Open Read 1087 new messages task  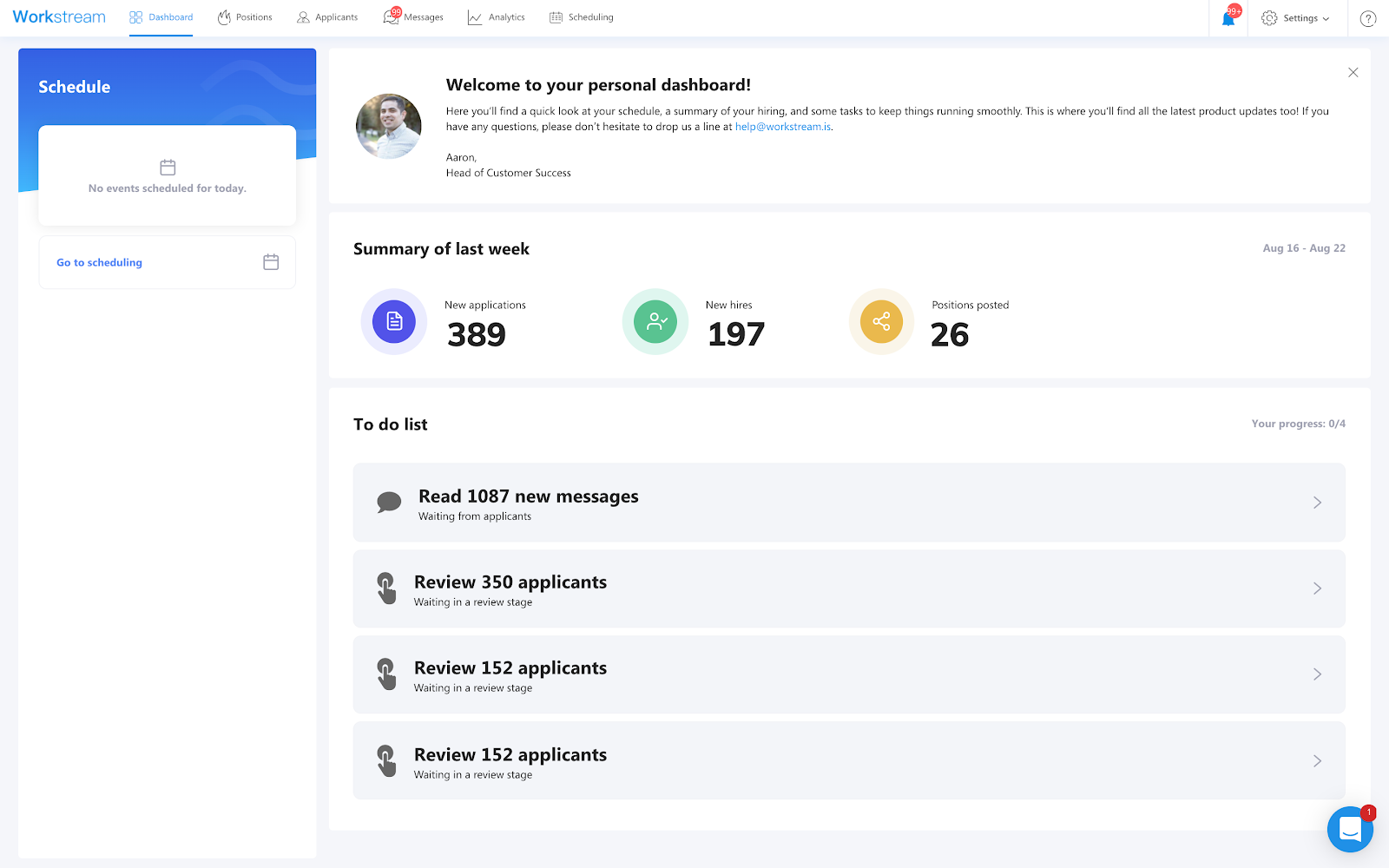tap(849, 503)
